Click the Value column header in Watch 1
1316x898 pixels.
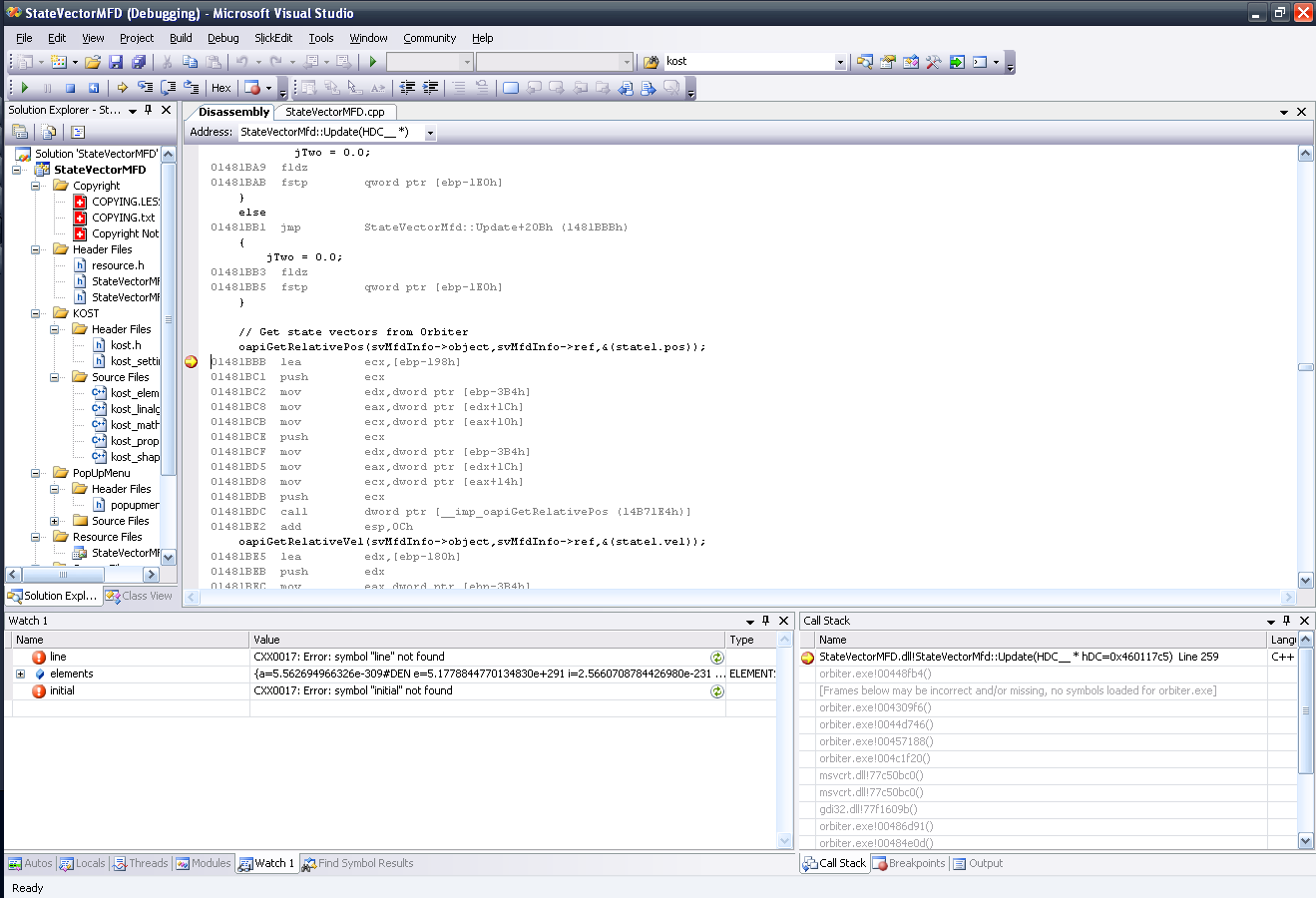click(487, 640)
